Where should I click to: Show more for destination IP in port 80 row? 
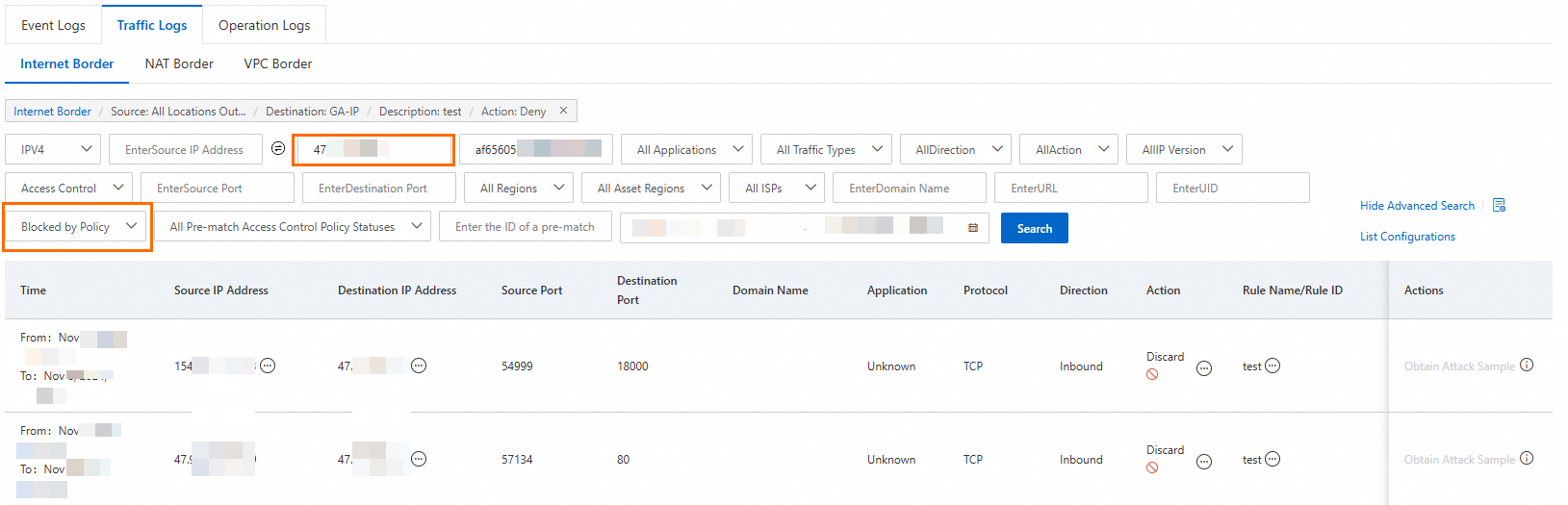[419, 459]
